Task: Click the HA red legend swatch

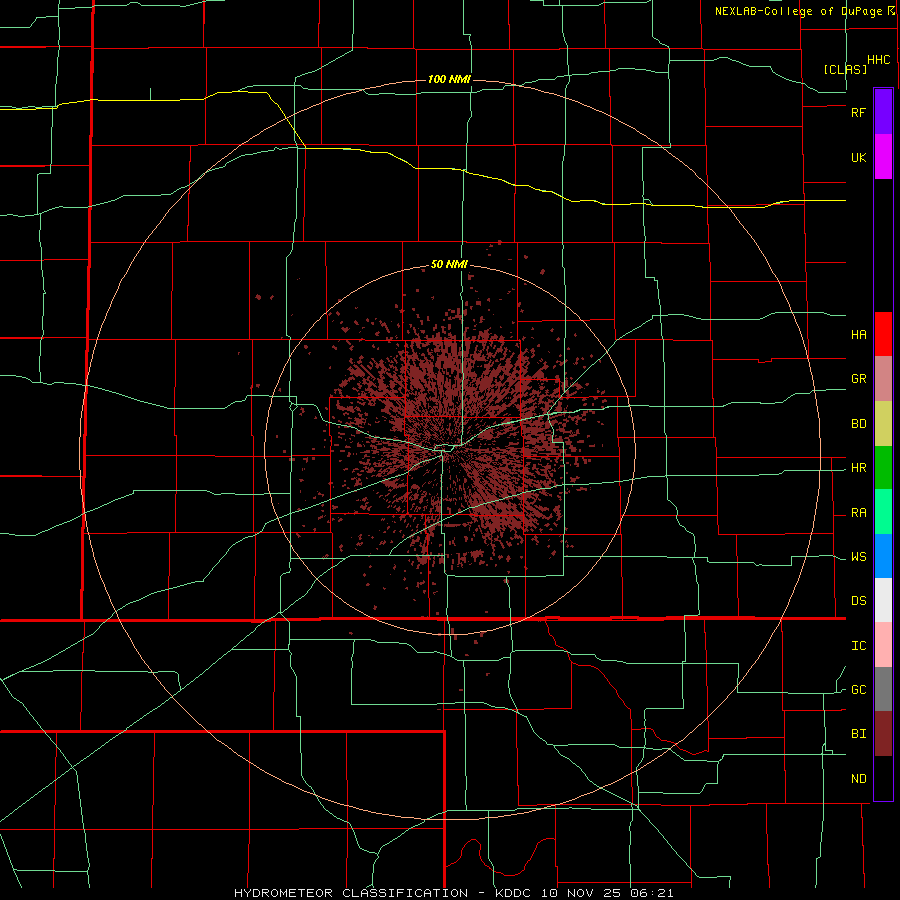Action: pyautogui.click(x=883, y=334)
